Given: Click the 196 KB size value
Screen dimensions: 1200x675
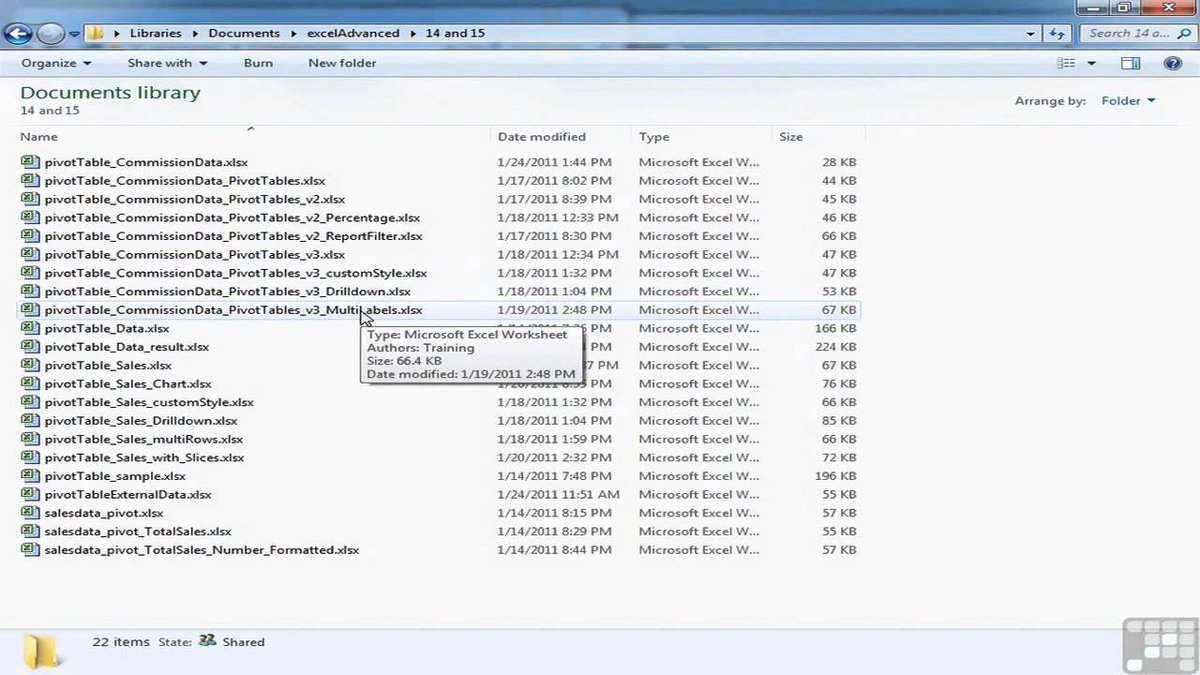Looking at the screenshot, I should (836, 476).
